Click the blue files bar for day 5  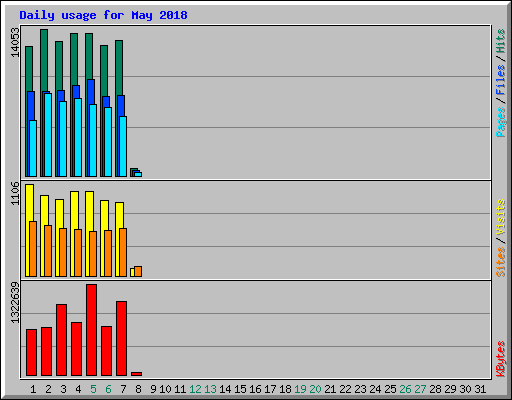point(91,92)
